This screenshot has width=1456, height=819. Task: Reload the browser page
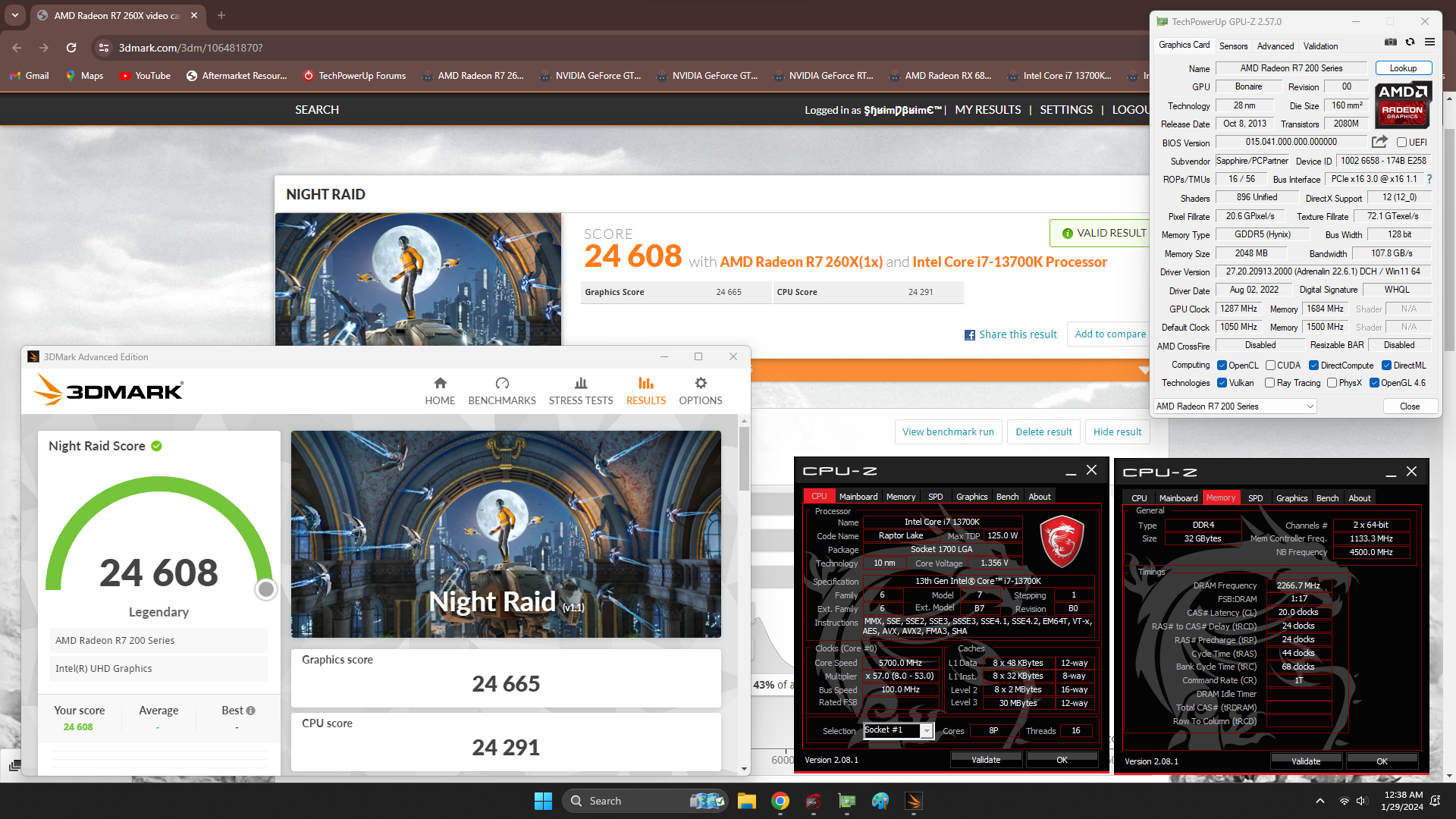tap(71, 48)
